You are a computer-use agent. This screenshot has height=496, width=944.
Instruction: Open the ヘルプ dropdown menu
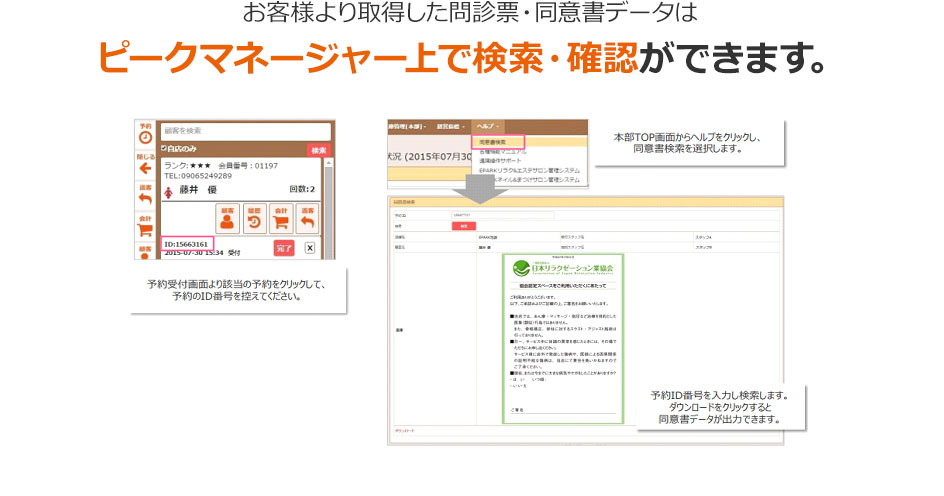[486, 126]
